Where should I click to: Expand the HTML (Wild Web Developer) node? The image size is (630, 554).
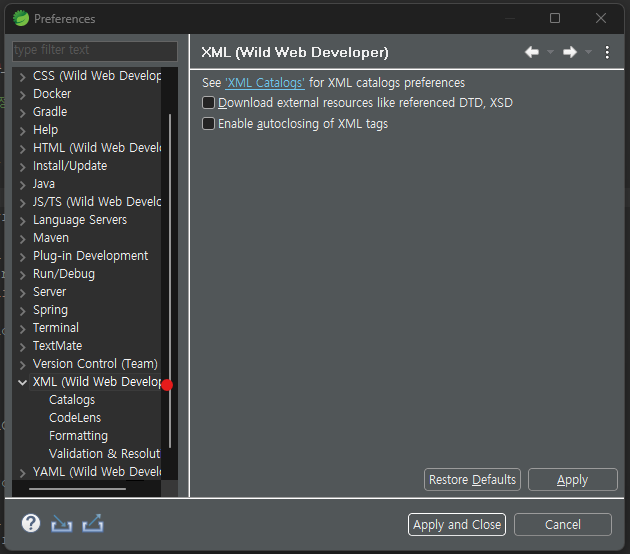[23, 149]
